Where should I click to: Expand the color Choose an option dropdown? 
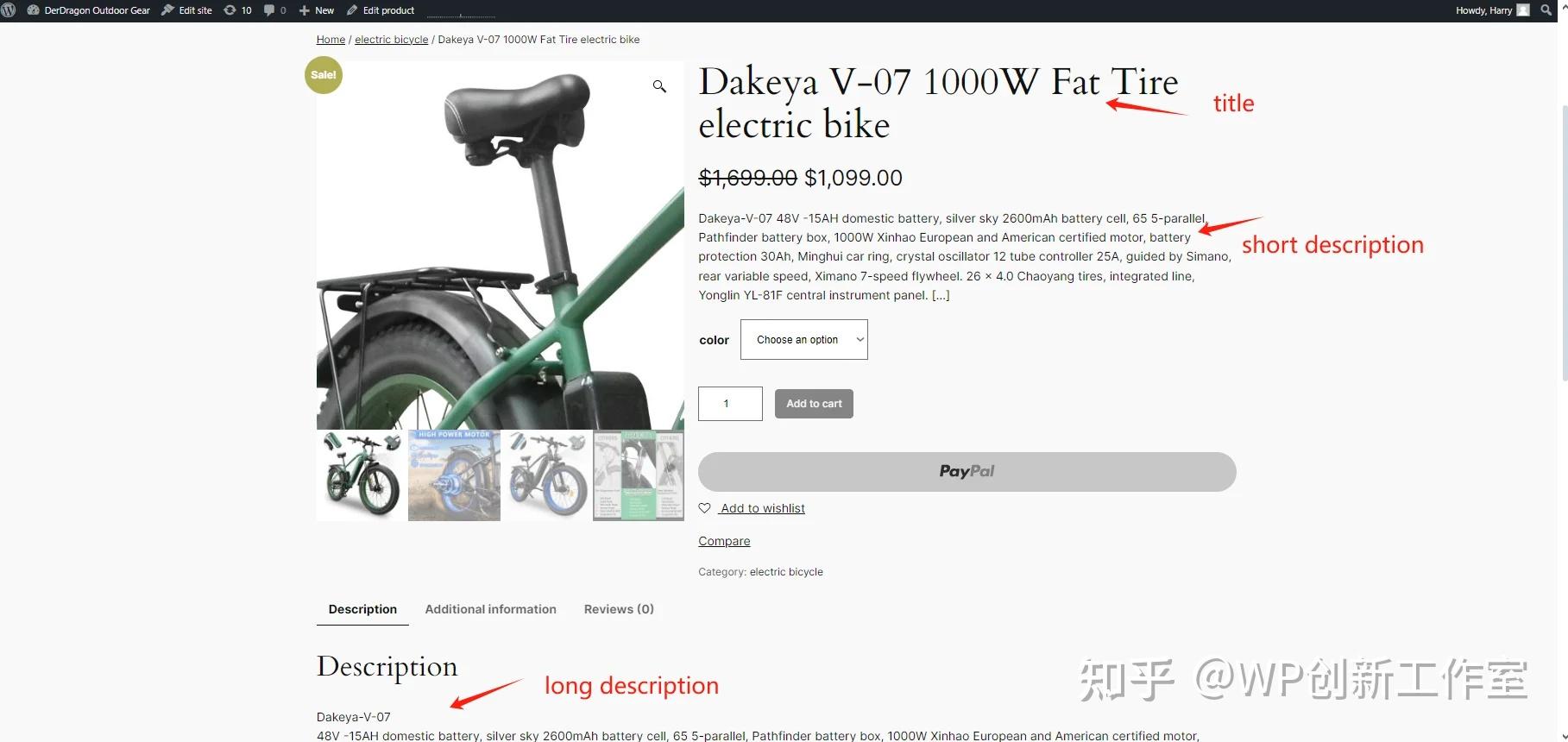(x=803, y=340)
